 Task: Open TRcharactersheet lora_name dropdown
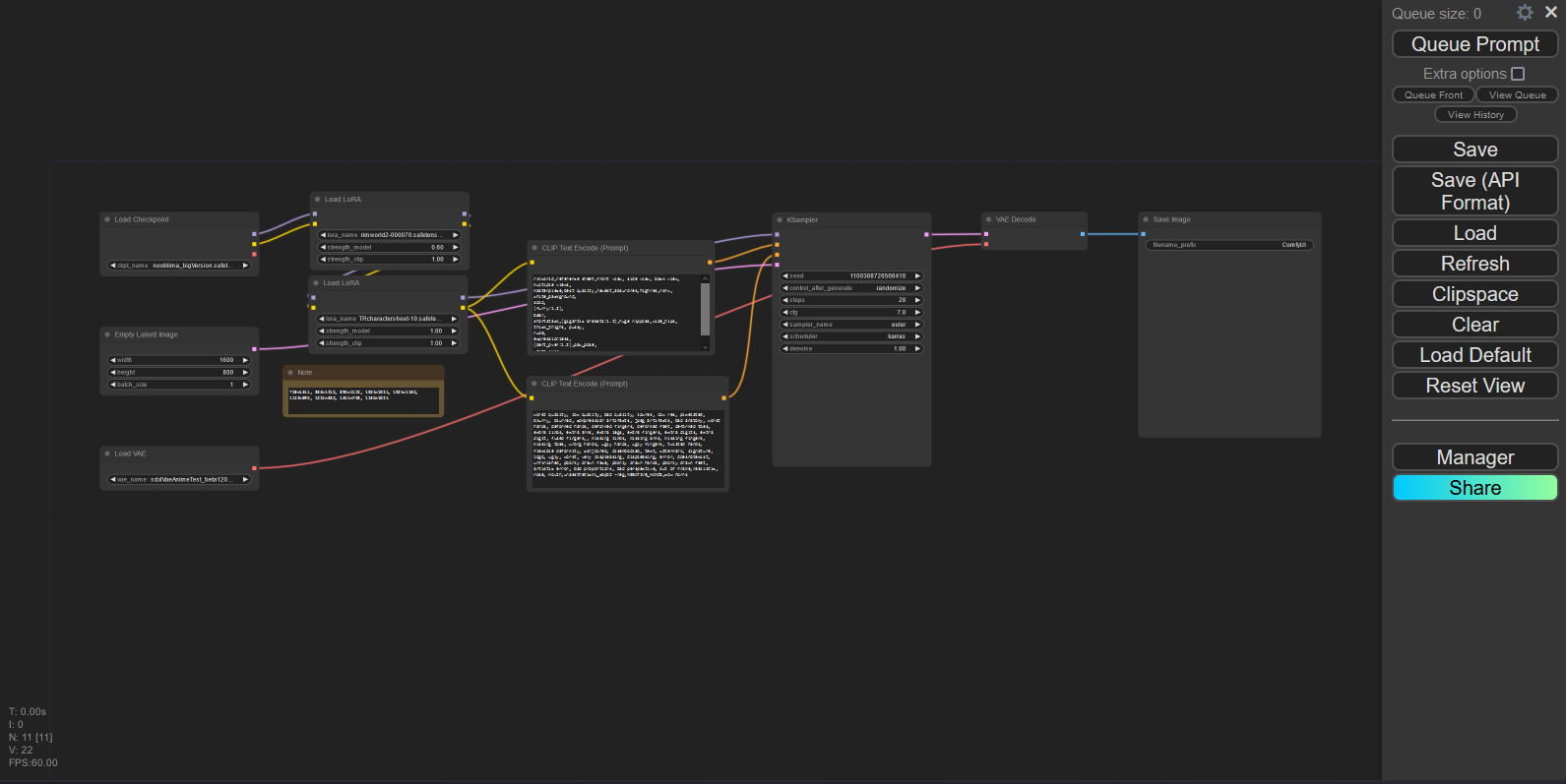pos(389,319)
